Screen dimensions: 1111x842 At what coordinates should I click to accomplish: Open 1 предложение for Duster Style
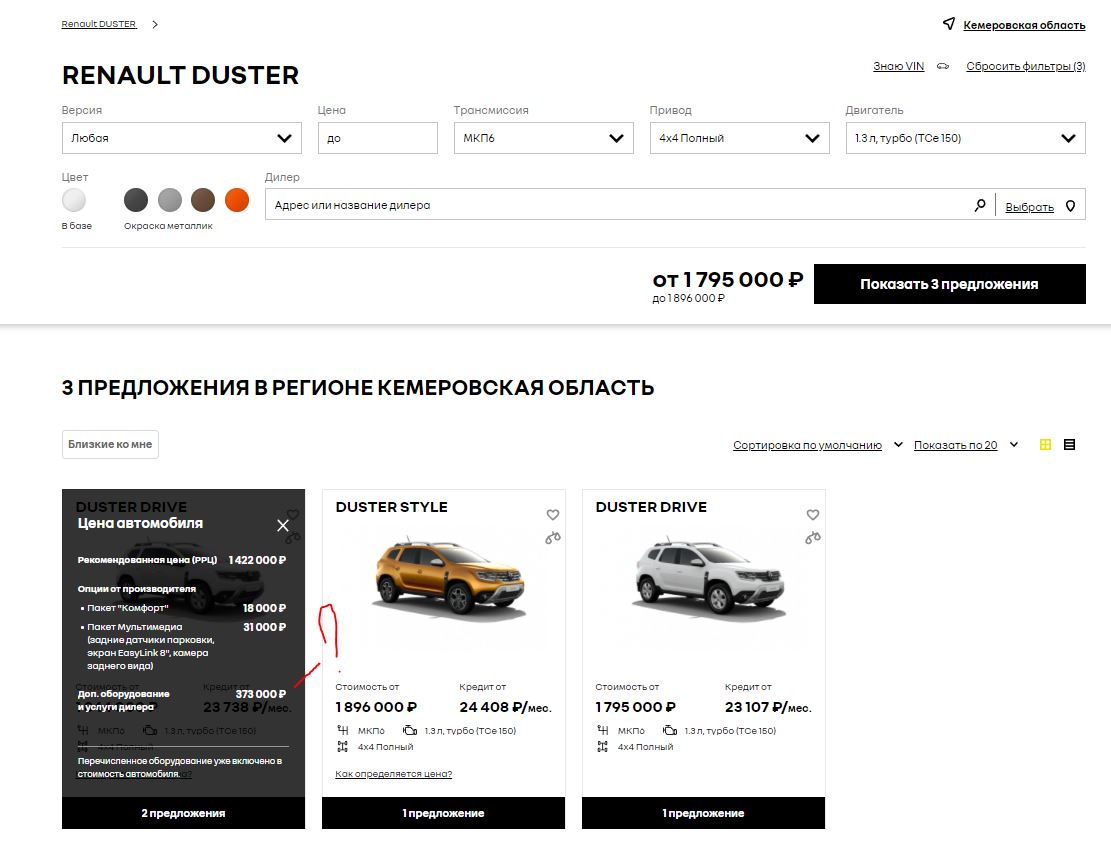point(444,813)
